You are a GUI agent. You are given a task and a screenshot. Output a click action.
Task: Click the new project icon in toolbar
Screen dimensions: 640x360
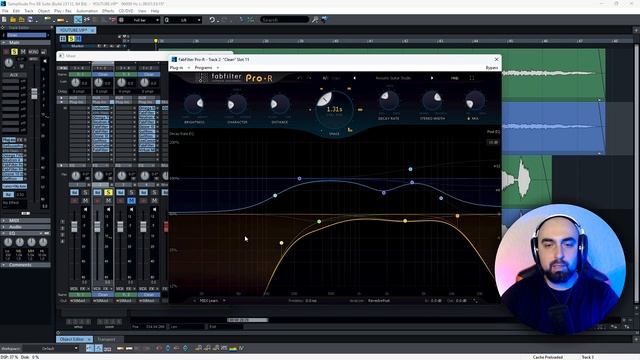pos(4,20)
